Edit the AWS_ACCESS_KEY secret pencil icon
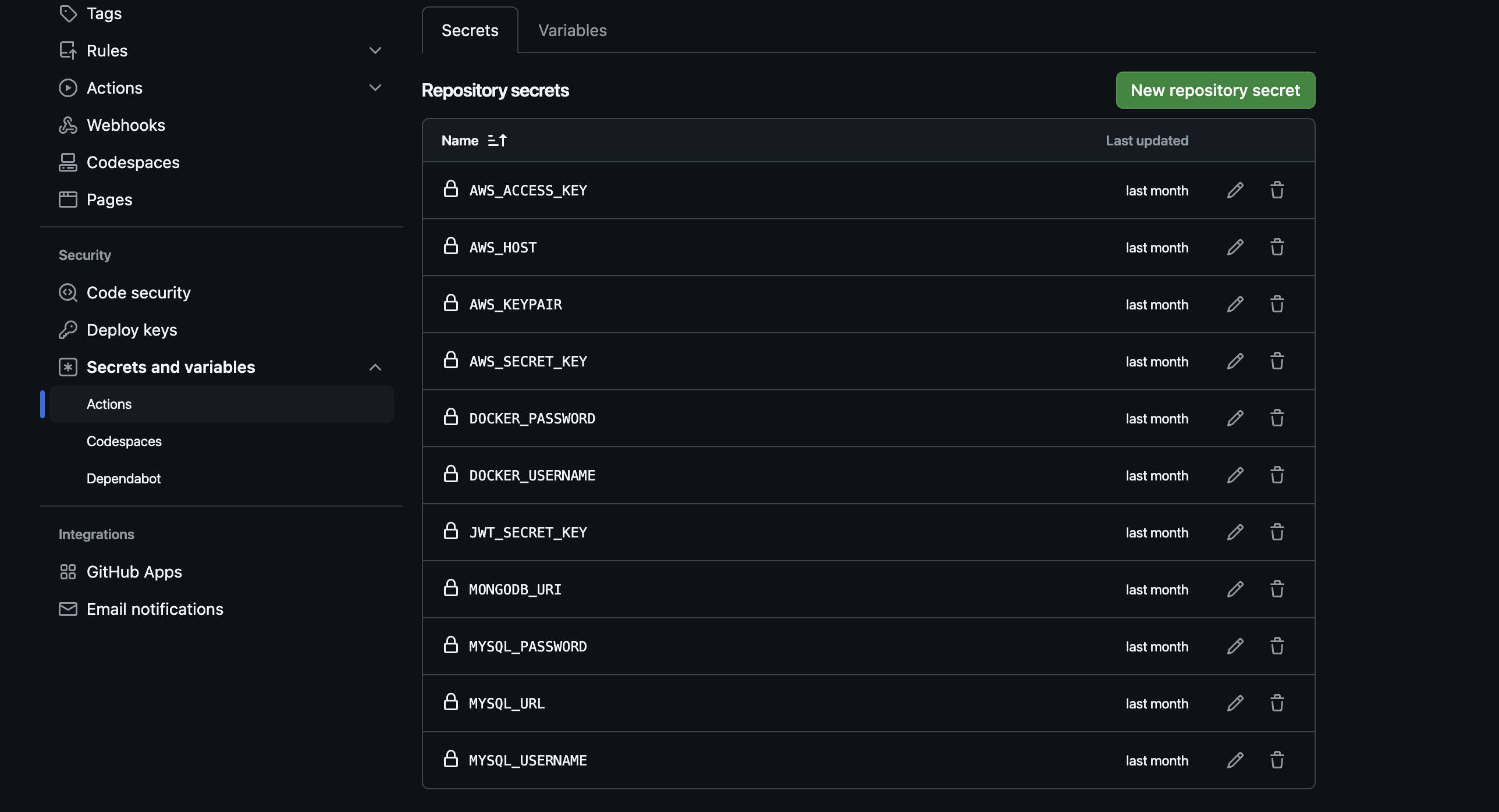Viewport: 1499px width, 812px height. (1235, 190)
